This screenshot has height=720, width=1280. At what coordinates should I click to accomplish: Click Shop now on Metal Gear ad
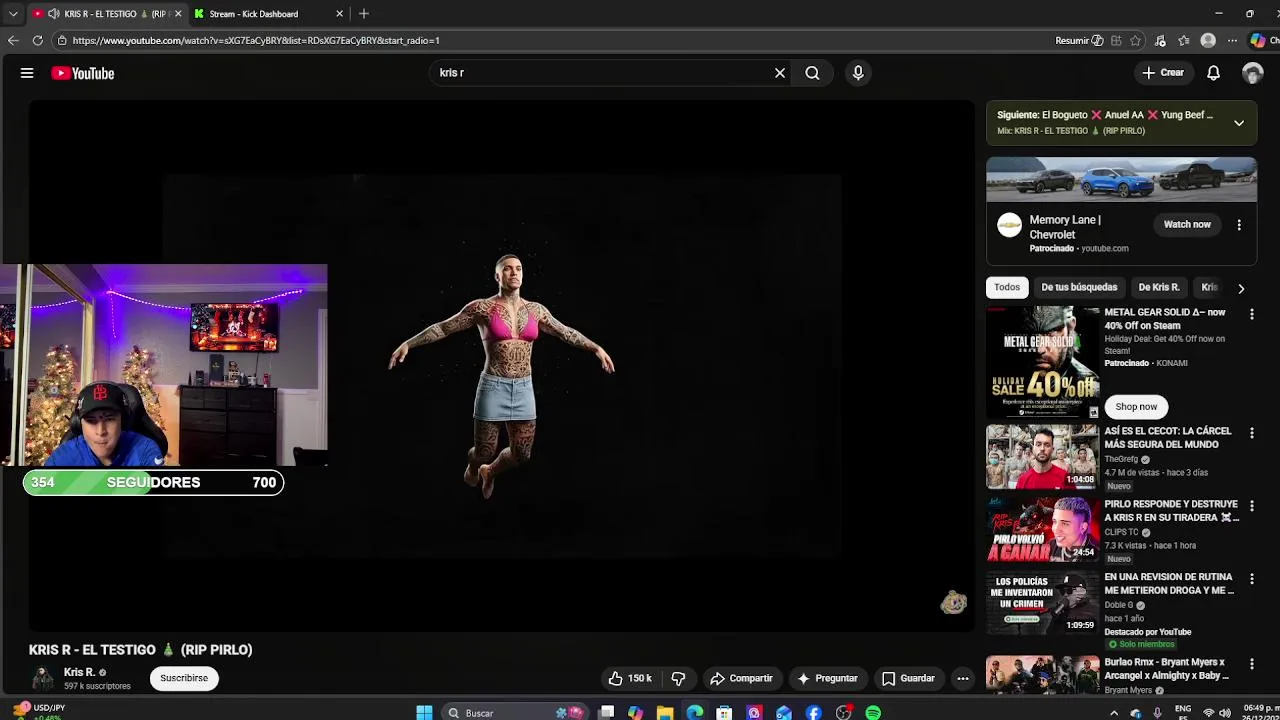click(x=1136, y=407)
